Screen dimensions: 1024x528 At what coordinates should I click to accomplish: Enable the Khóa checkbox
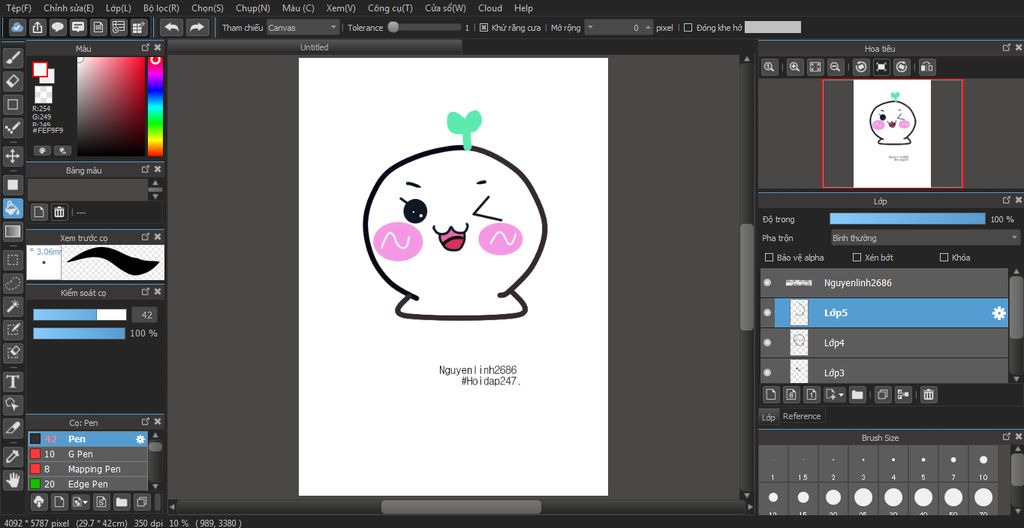[x=944, y=257]
